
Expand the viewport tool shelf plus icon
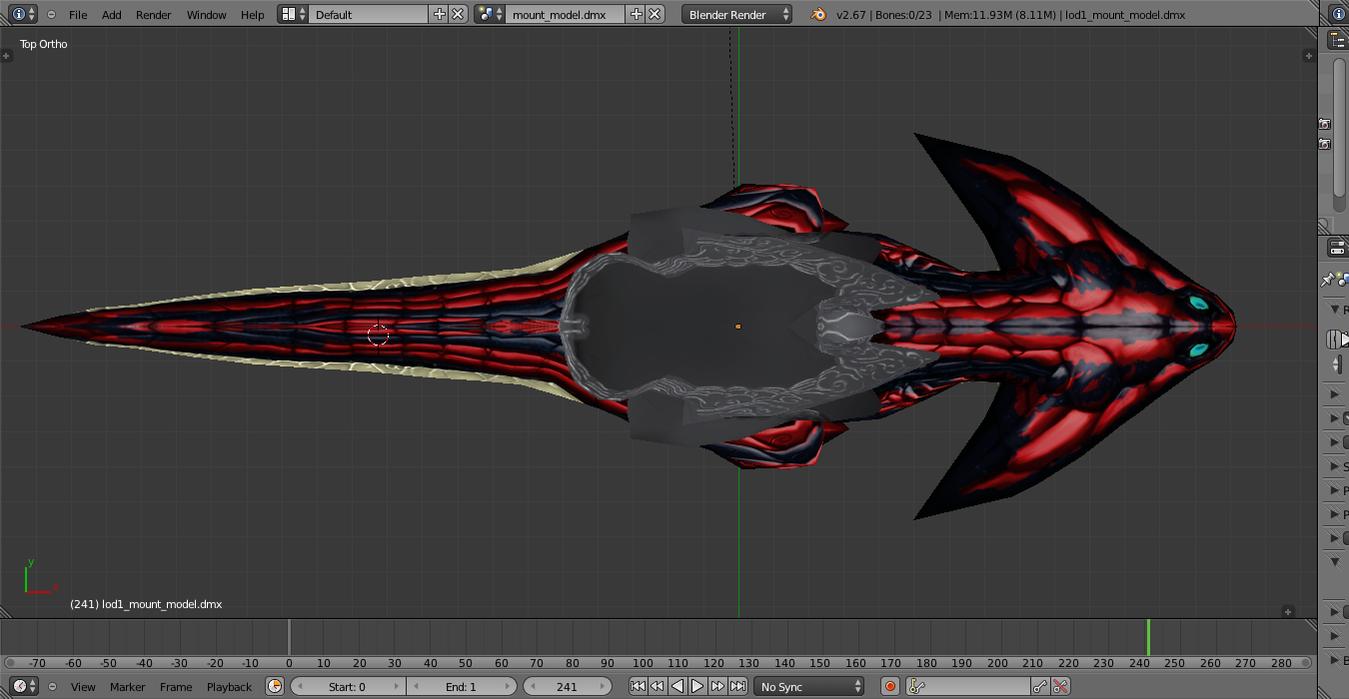coord(7,56)
